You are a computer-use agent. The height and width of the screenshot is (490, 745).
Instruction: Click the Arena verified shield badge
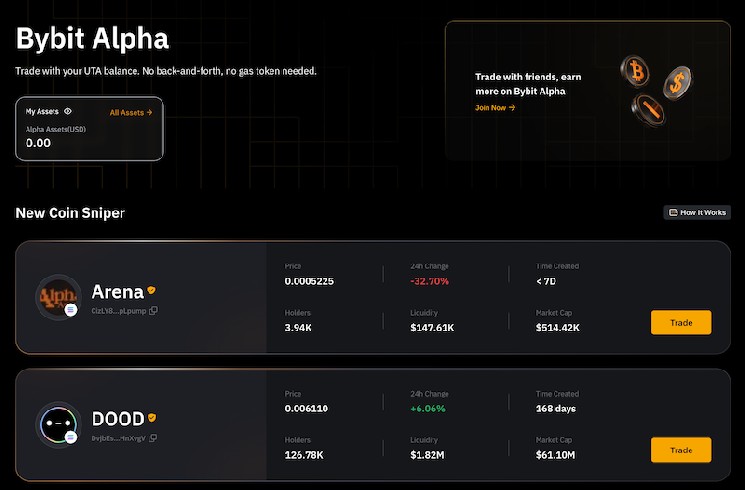152,291
